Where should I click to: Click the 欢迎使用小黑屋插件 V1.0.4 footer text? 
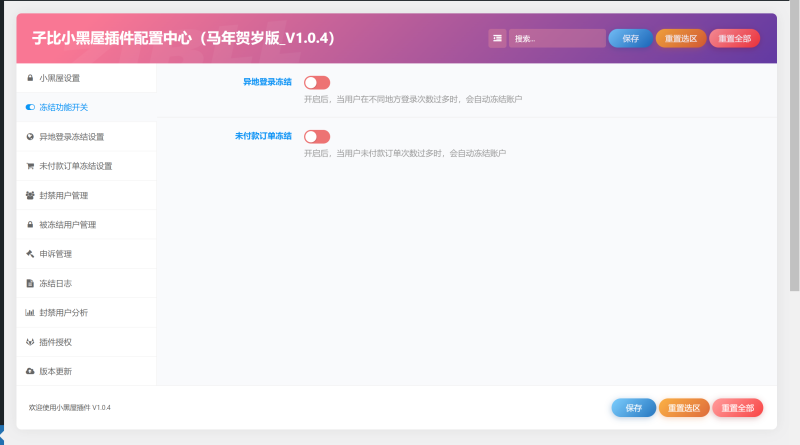click(x=69, y=407)
